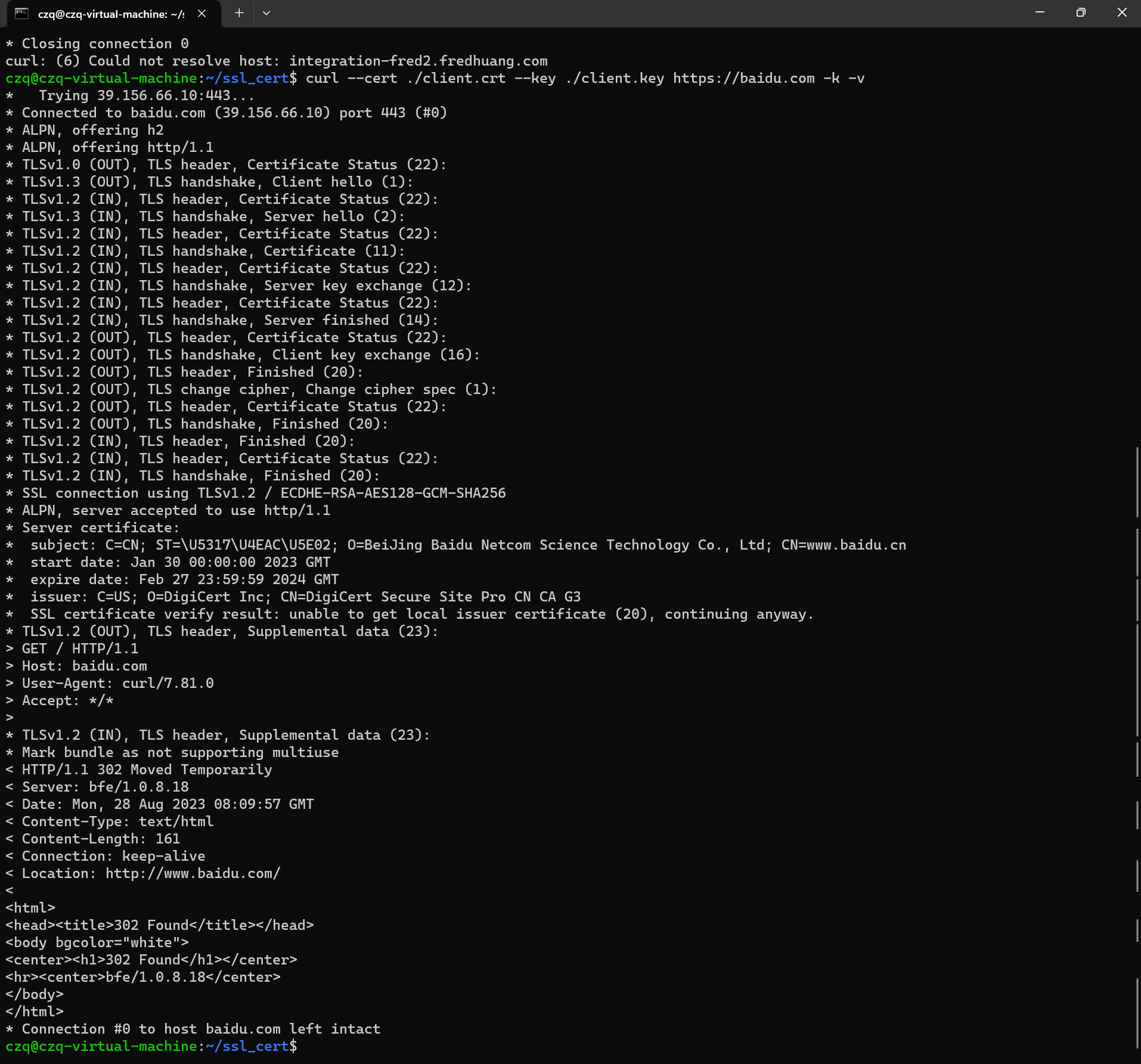Restore down the terminal window

1081,13
